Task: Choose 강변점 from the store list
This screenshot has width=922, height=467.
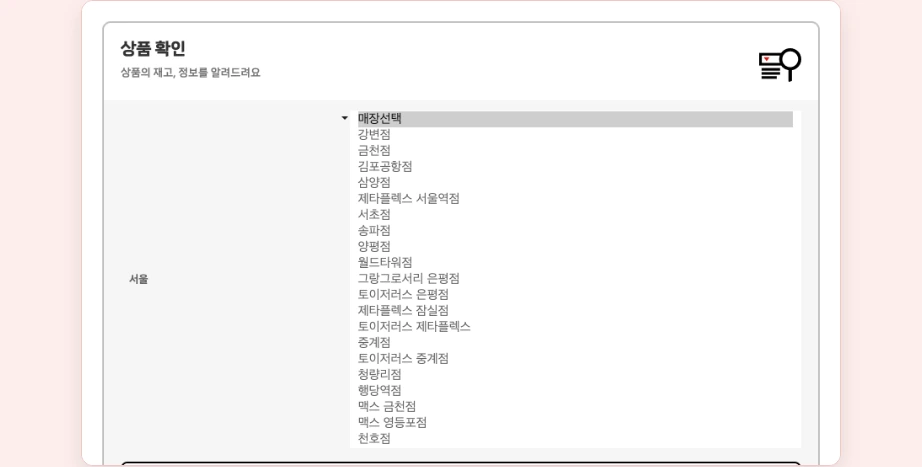Action: click(x=575, y=135)
